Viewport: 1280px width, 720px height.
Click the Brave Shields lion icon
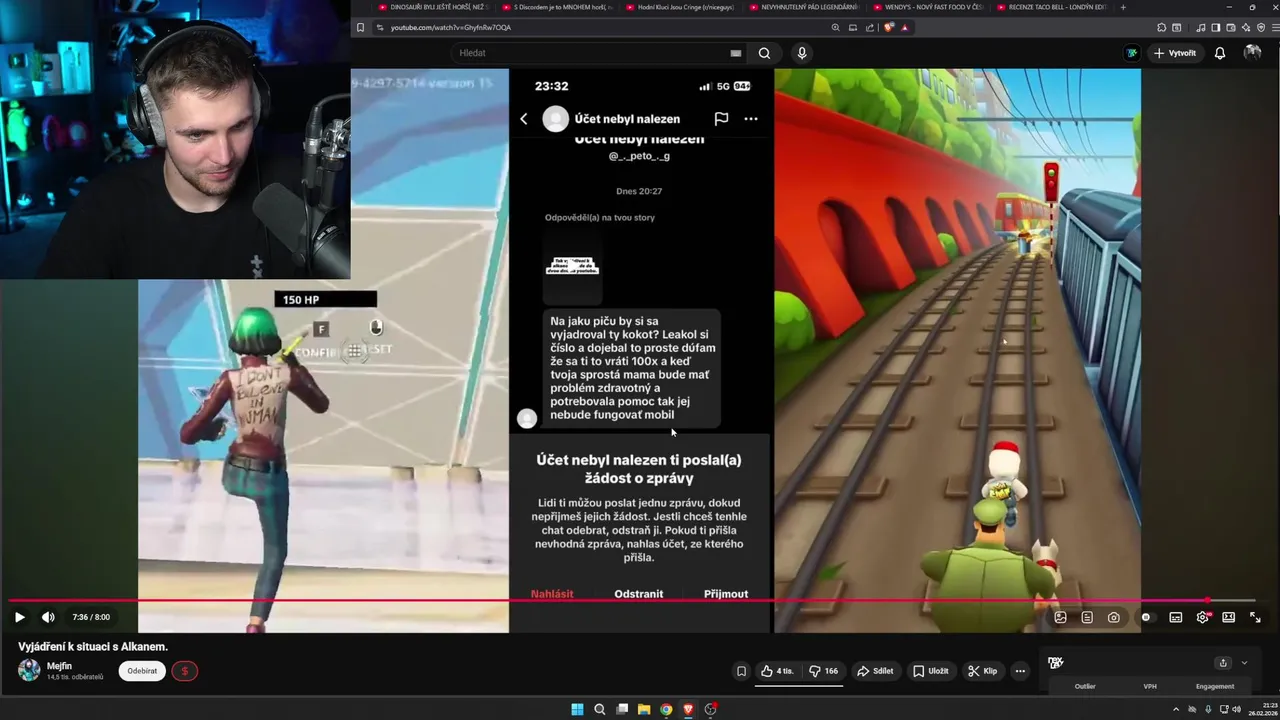888,28
